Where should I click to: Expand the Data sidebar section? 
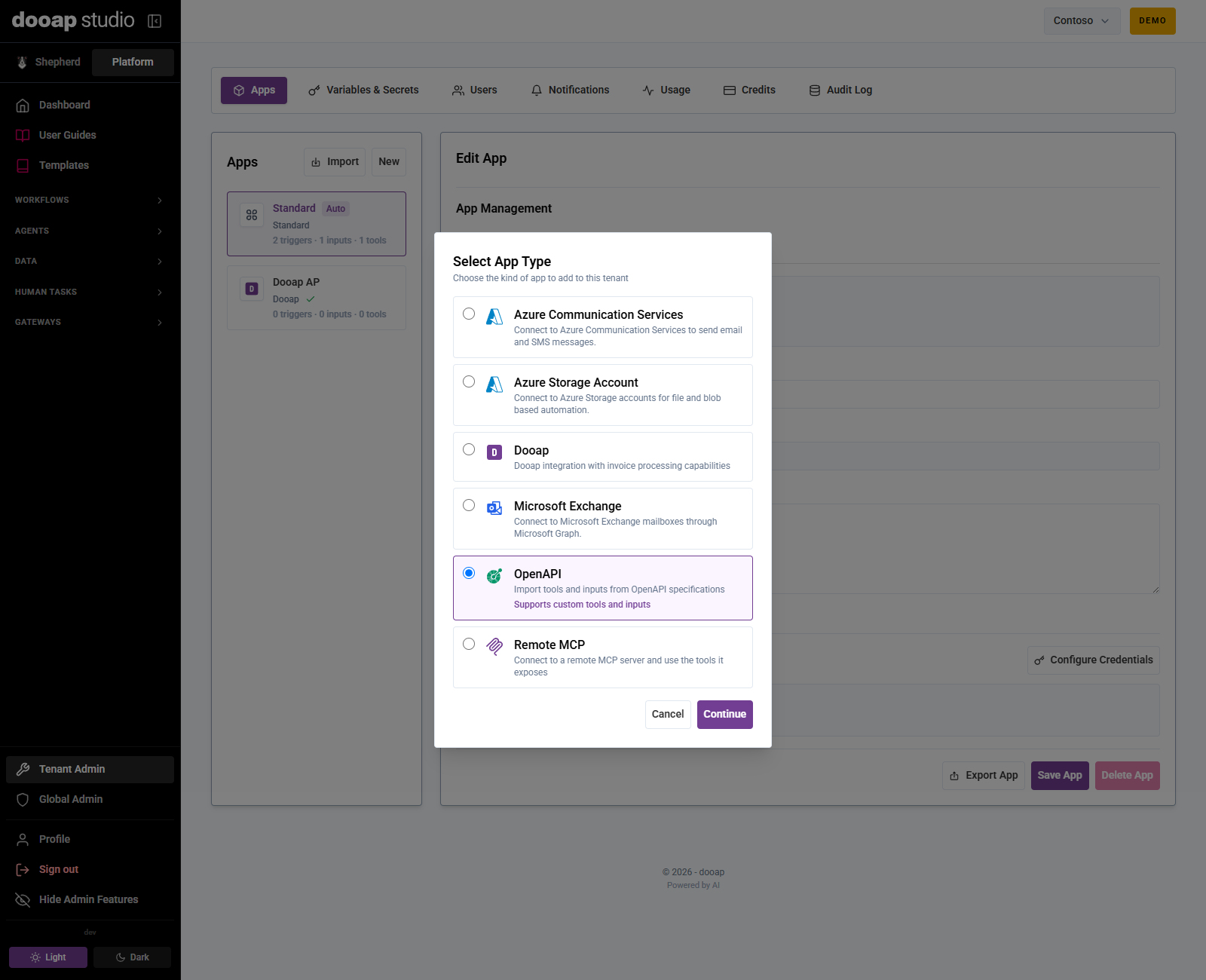[89, 262]
